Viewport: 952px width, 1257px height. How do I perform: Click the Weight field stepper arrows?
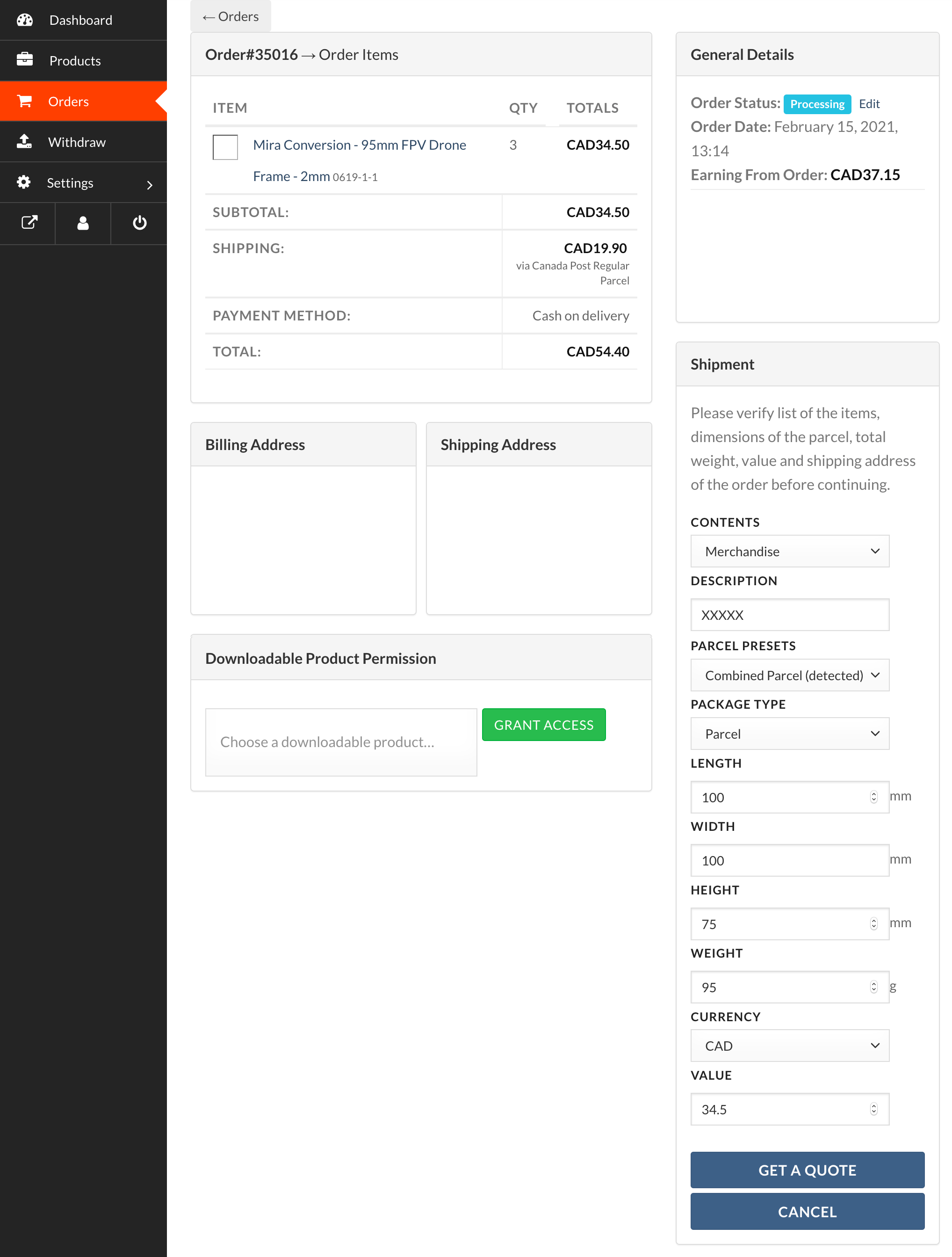click(x=873, y=987)
